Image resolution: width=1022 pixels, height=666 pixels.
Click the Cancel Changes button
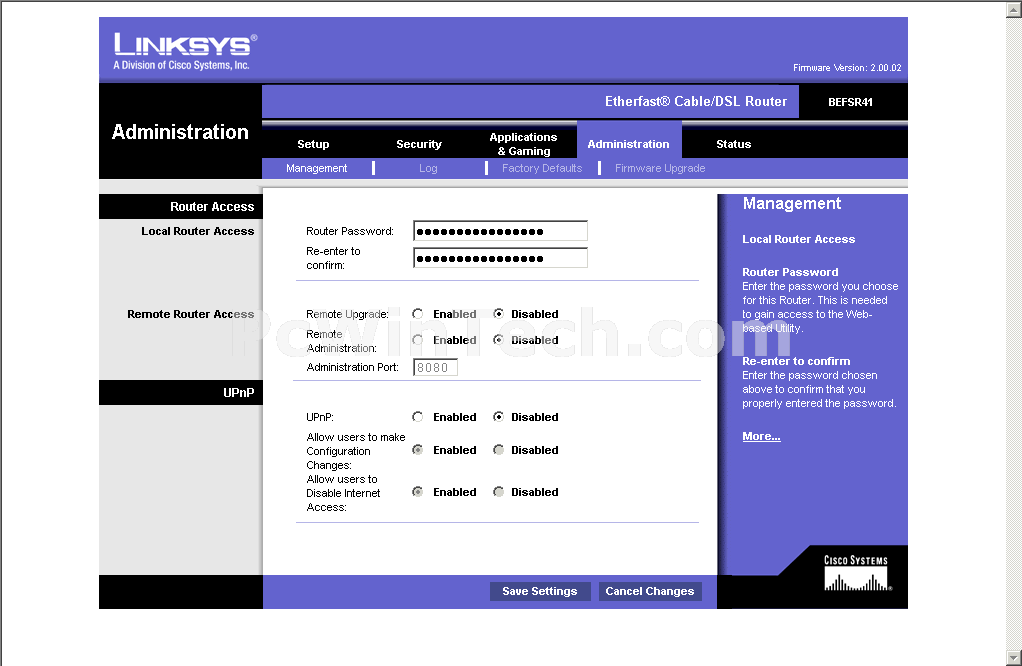pyautogui.click(x=650, y=591)
